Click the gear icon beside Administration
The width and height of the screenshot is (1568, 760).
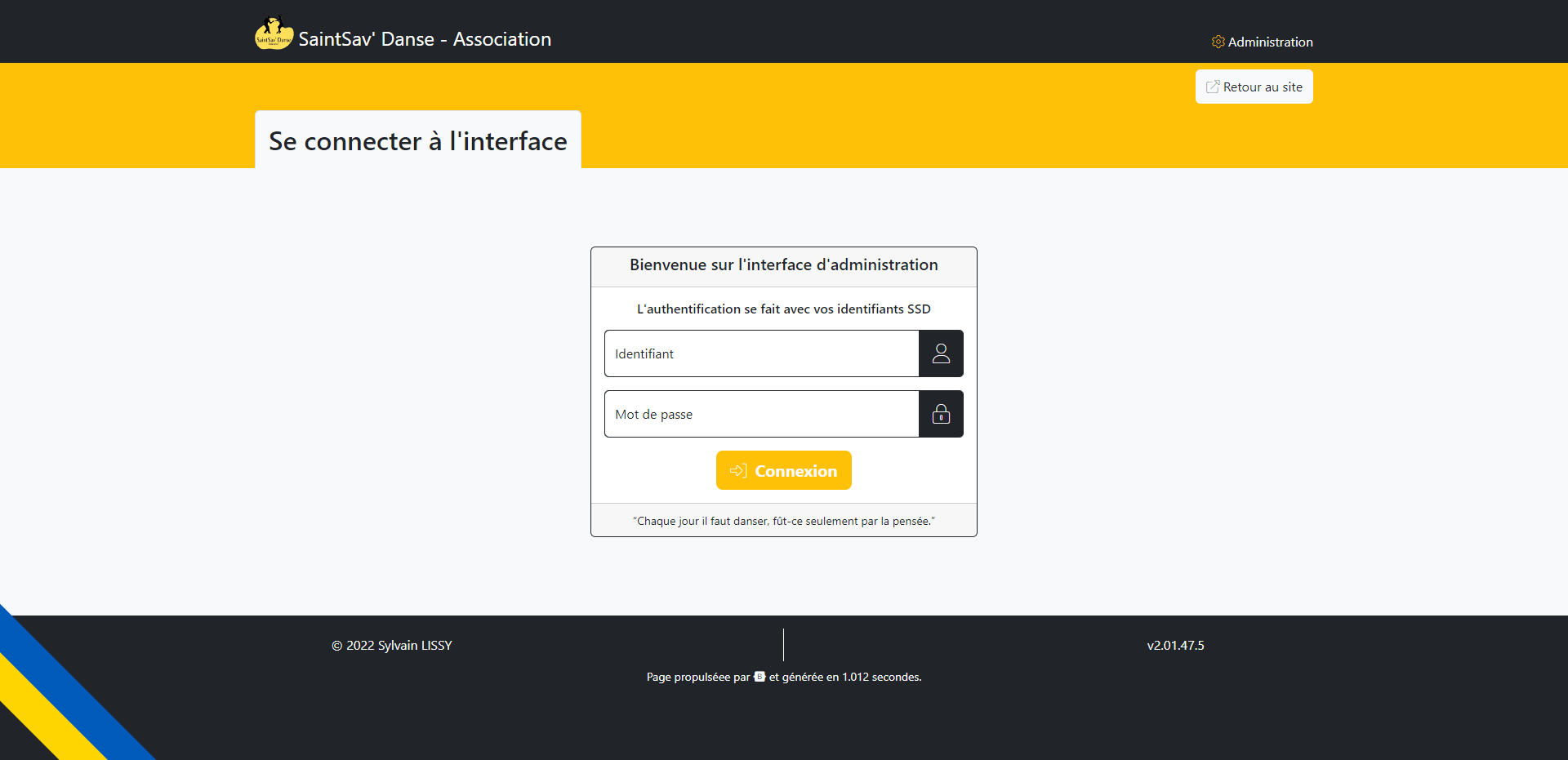(1218, 42)
